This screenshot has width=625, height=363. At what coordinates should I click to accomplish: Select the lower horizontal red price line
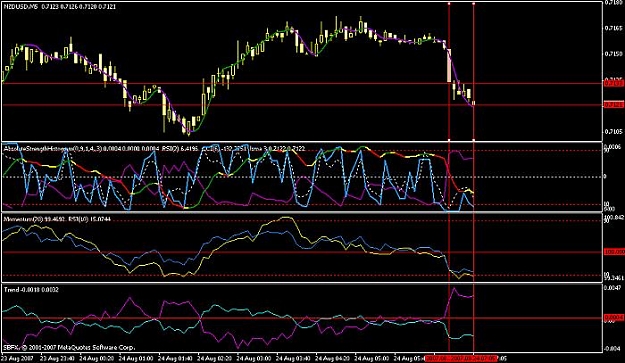303,105
